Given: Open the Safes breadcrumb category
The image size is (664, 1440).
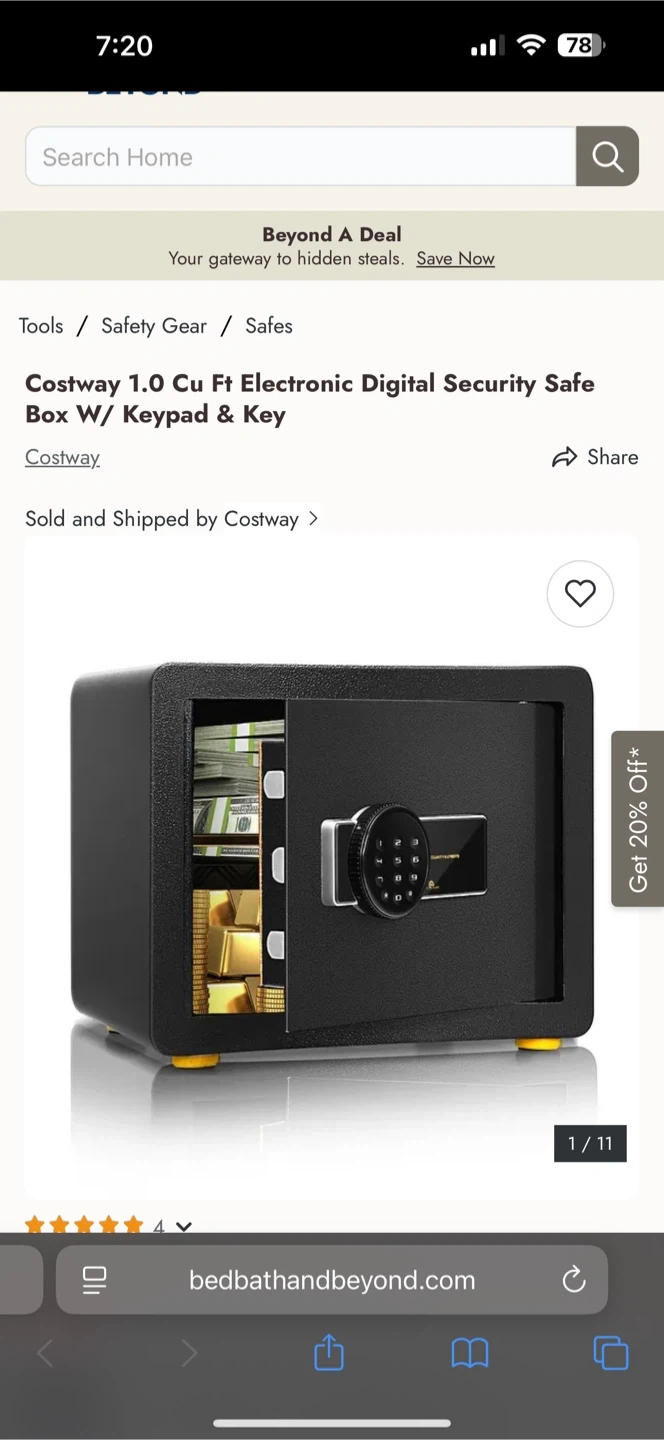Looking at the screenshot, I should pos(269,326).
